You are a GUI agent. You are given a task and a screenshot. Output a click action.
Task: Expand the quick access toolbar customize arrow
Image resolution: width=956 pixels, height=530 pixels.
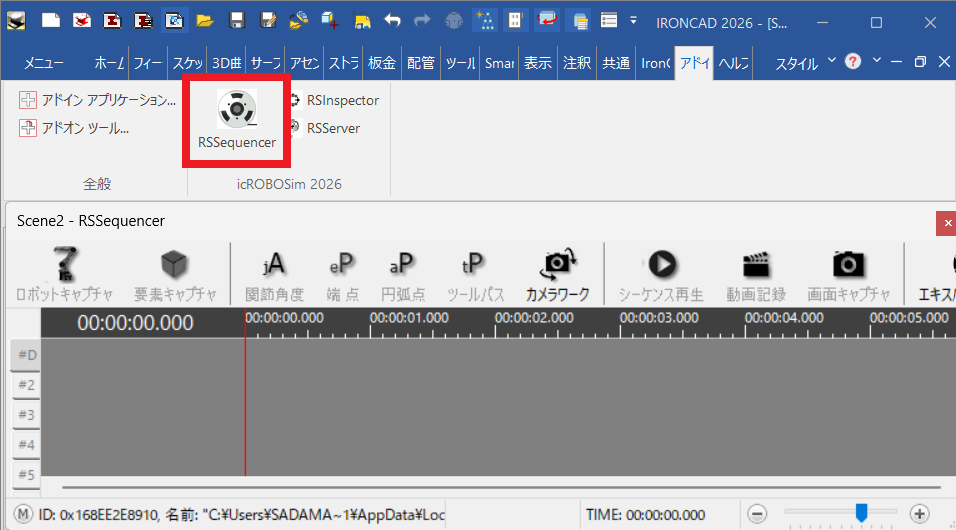633,21
